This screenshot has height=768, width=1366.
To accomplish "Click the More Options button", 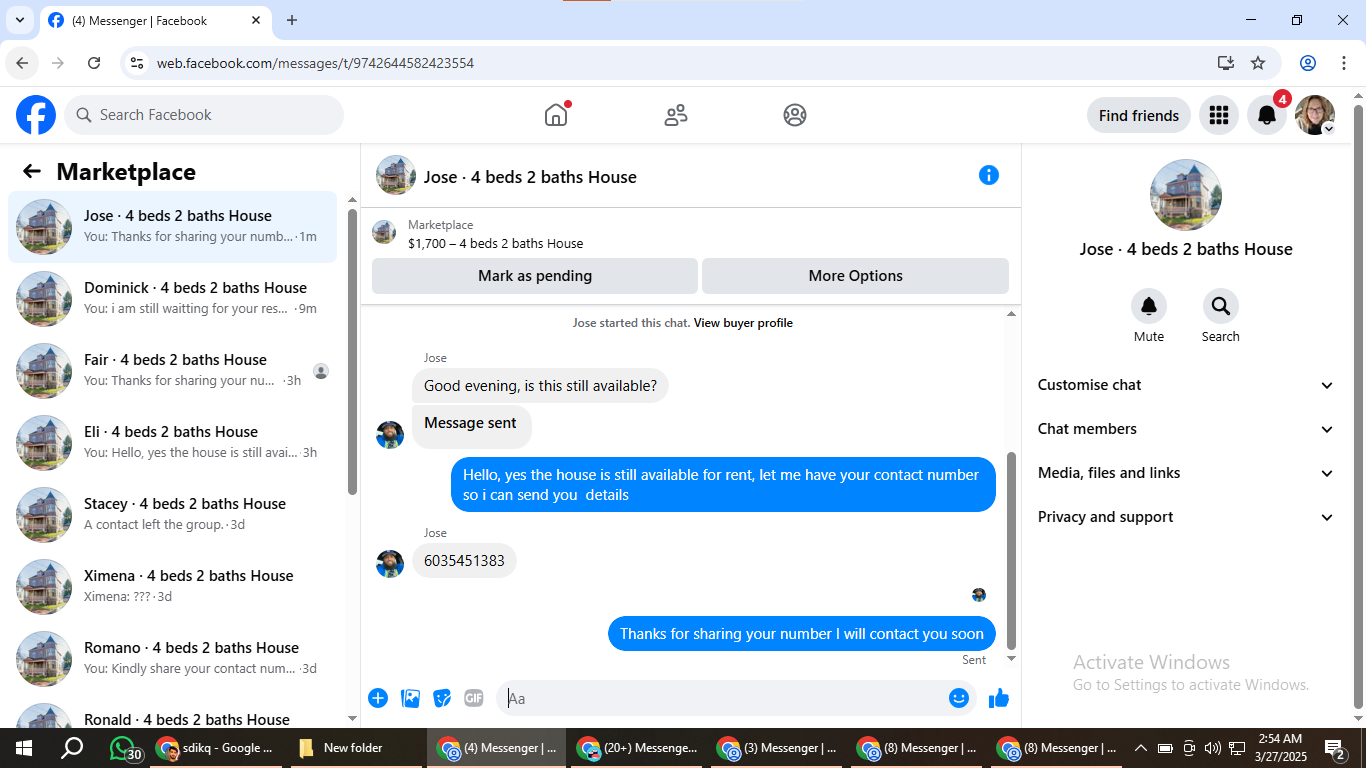I will point(855,276).
